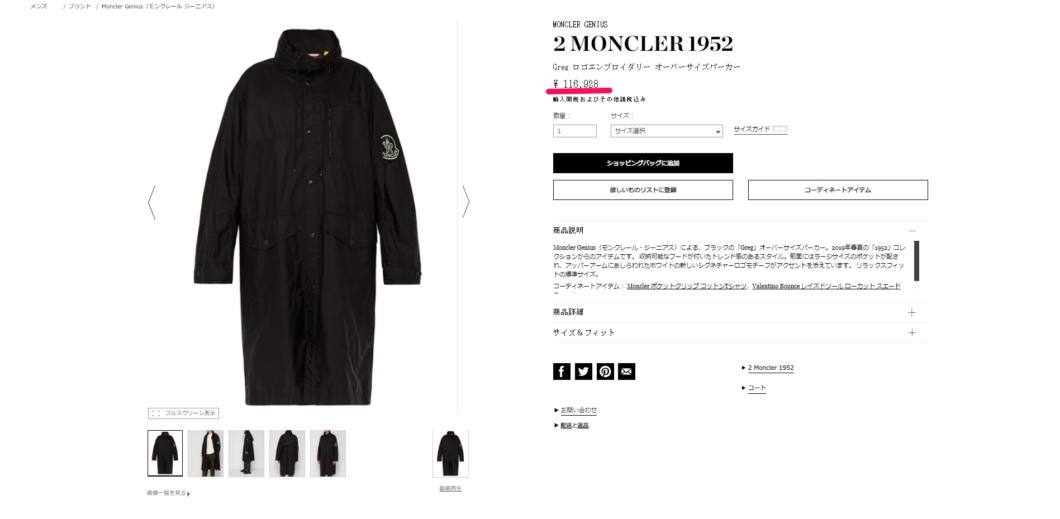
Task: Show next product image arrow
Action: (x=466, y=202)
